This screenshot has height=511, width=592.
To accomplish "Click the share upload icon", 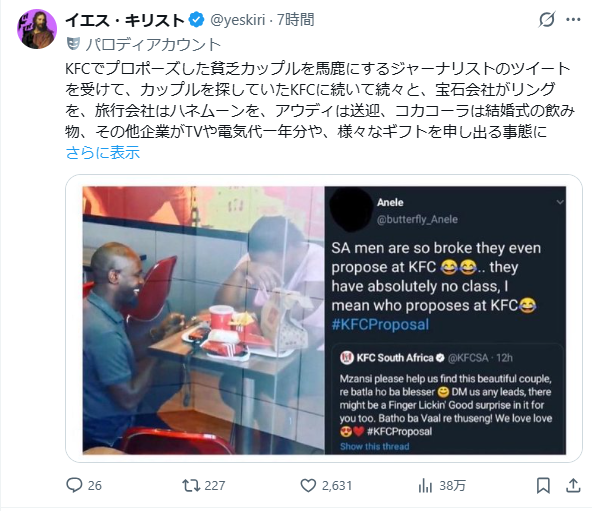I will [x=573, y=485].
